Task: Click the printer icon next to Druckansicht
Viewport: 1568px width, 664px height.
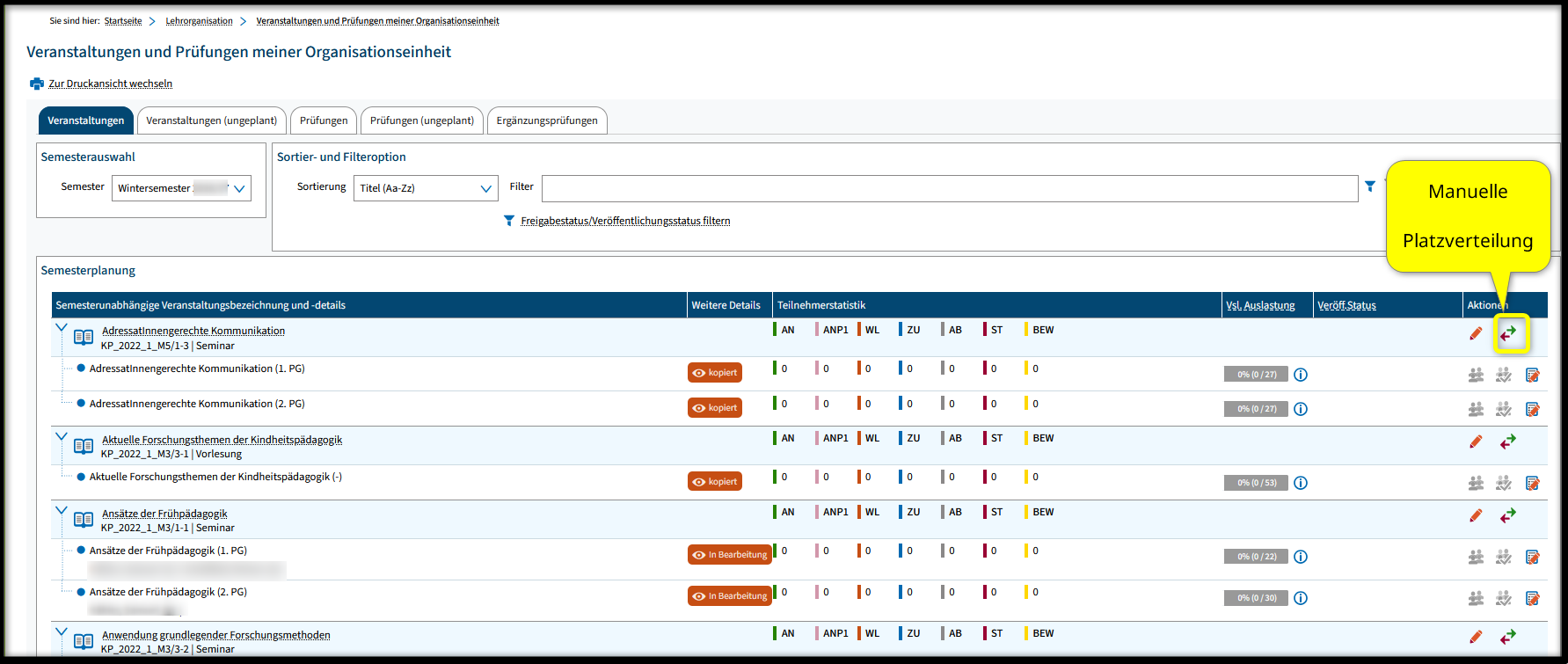Action: click(x=37, y=84)
